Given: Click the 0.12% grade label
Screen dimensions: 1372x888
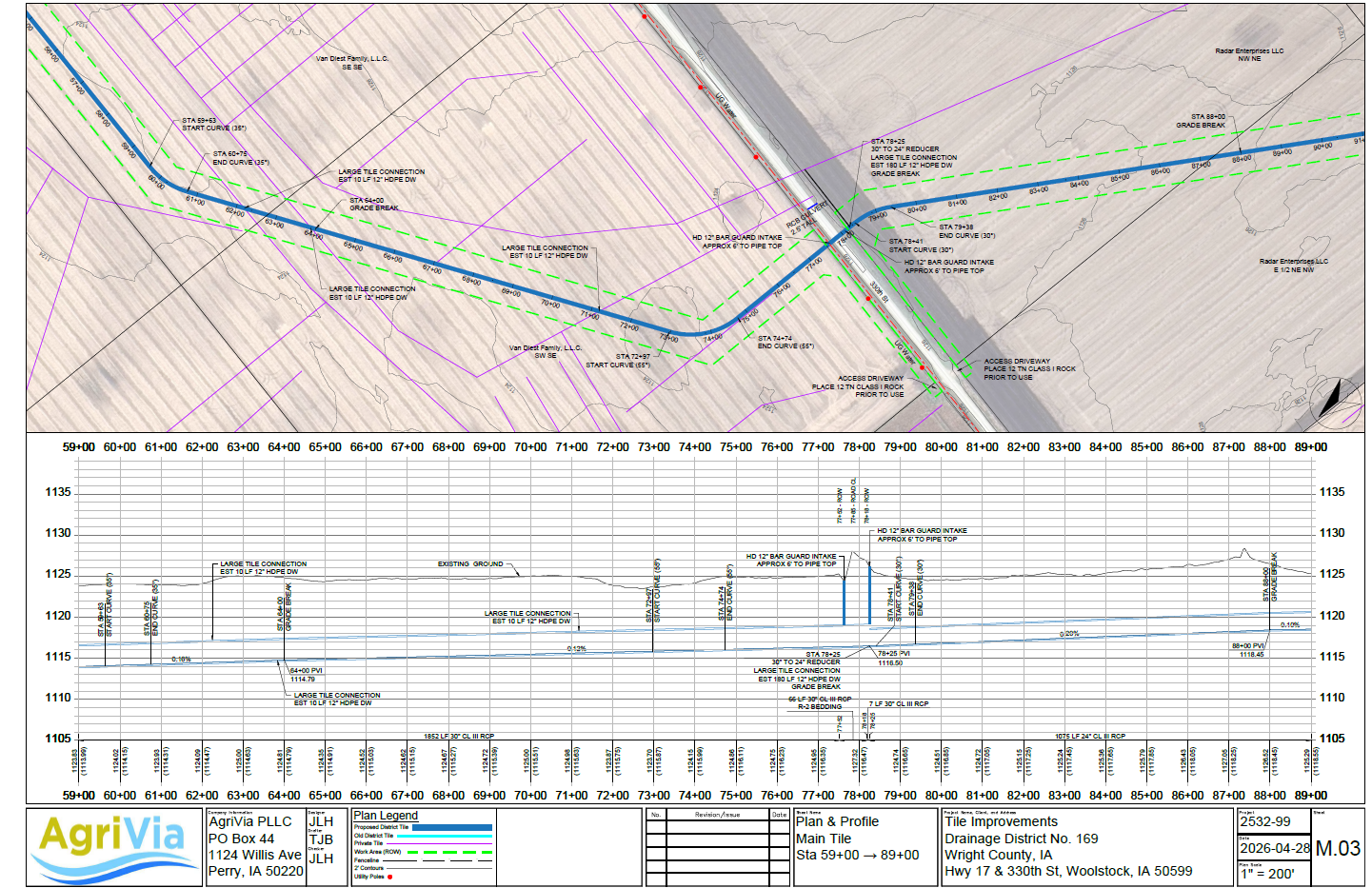Looking at the screenshot, I should (x=577, y=649).
